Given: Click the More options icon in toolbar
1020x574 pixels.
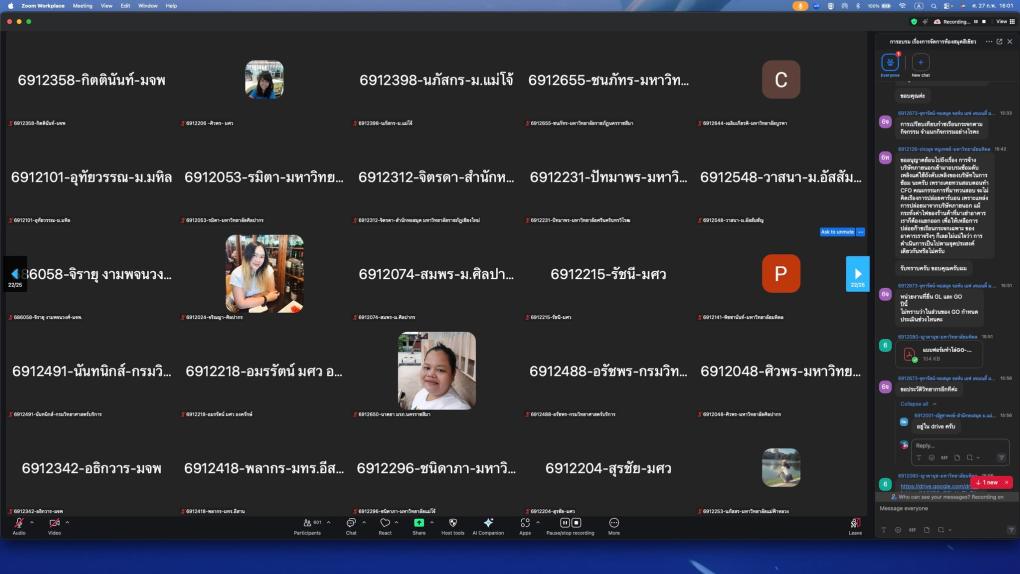Looking at the screenshot, I should (x=613, y=523).
